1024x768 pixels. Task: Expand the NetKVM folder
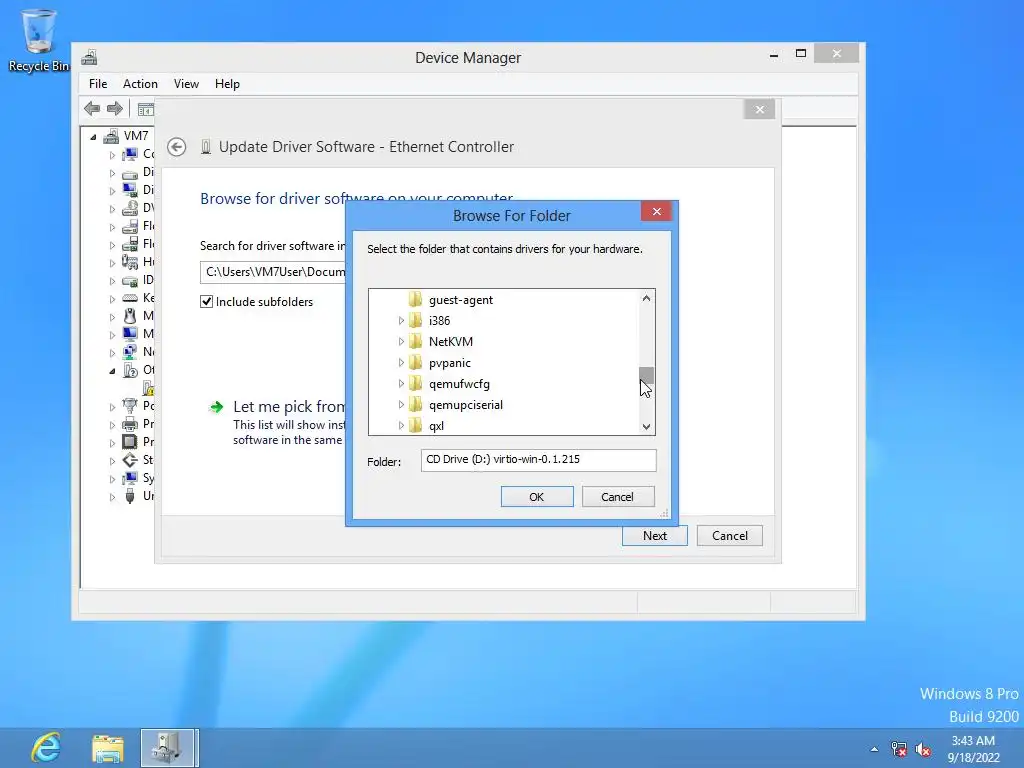pos(401,342)
